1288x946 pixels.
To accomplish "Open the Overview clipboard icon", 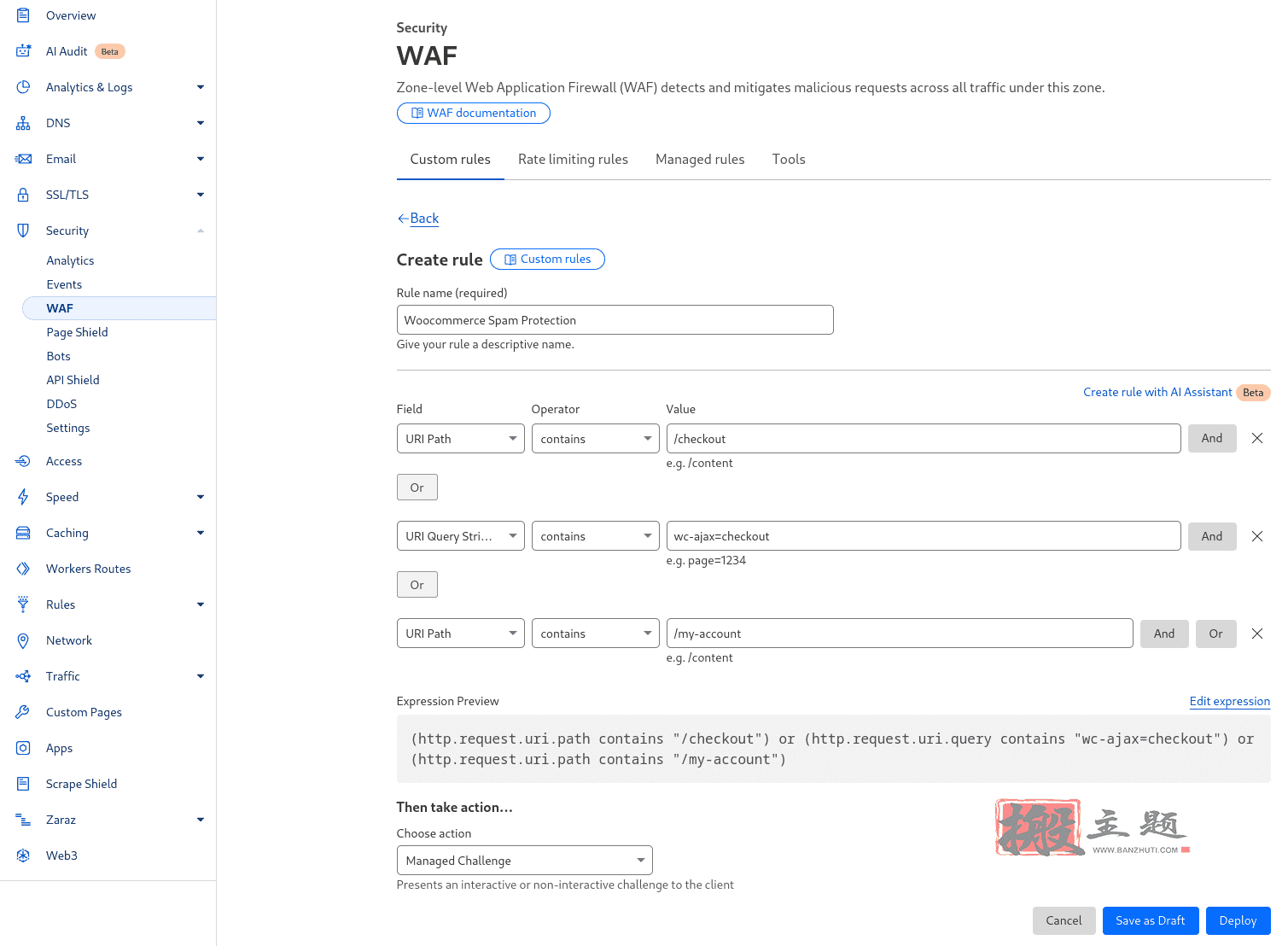I will pos(23,15).
